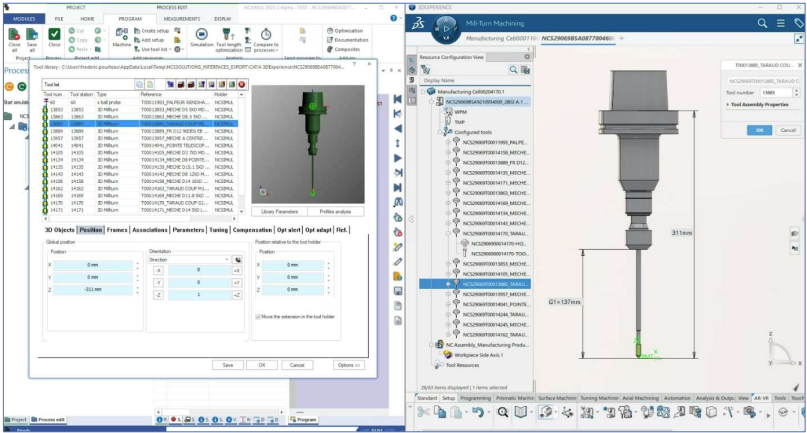
Task: Click search icon in Resource Configuration View
Action: point(513,70)
